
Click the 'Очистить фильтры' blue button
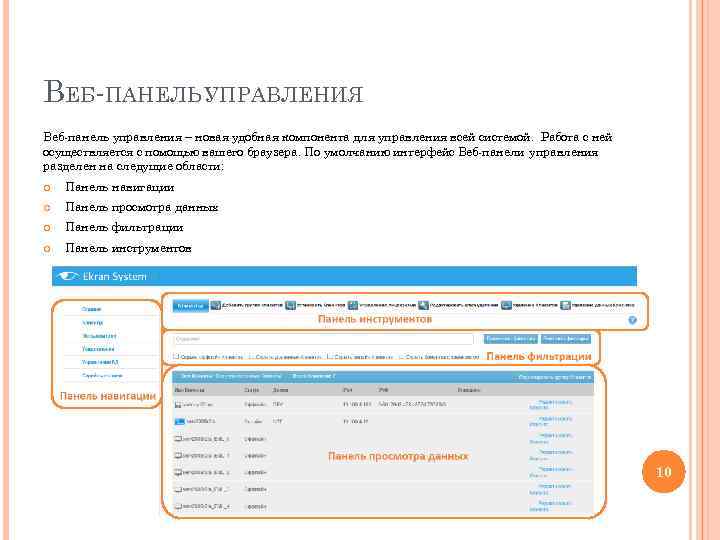click(566, 339)
